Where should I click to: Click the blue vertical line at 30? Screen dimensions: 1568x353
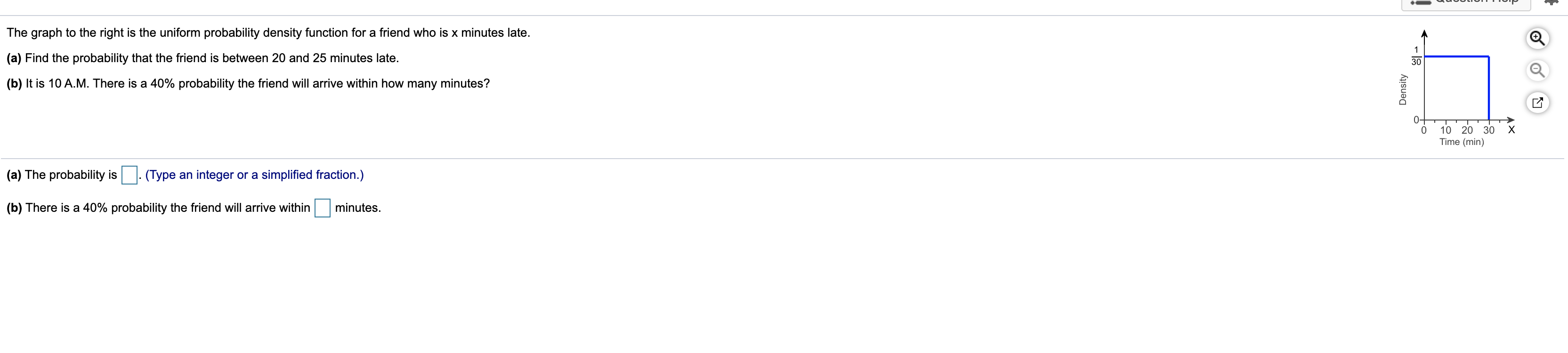[x=1489, y=88]
